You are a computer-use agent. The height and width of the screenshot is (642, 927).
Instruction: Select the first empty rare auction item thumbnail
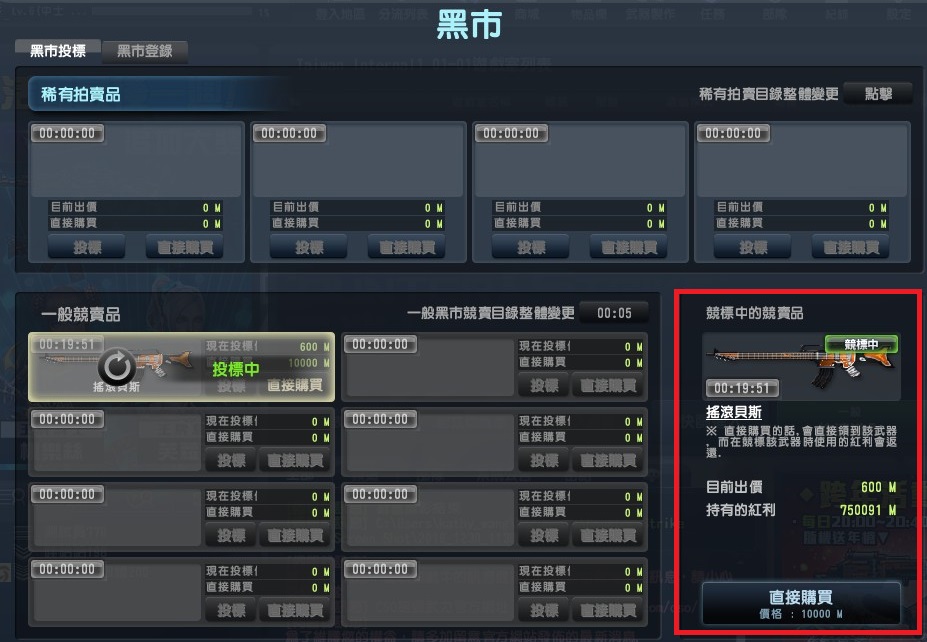tap(136, 160)
